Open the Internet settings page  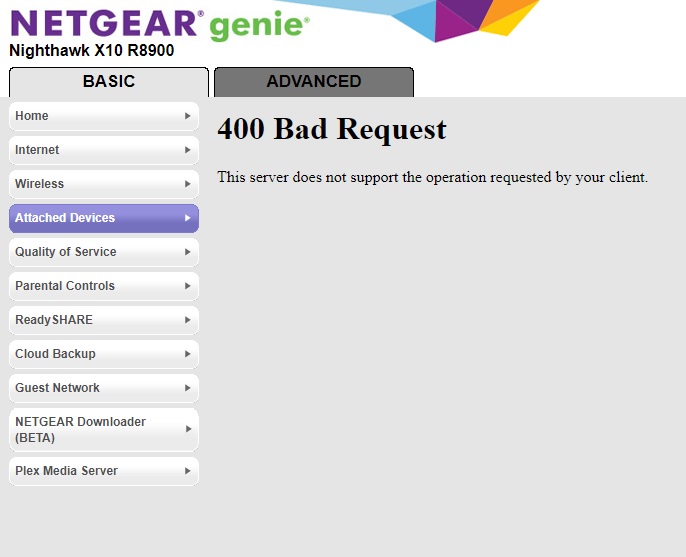(104, 150)
